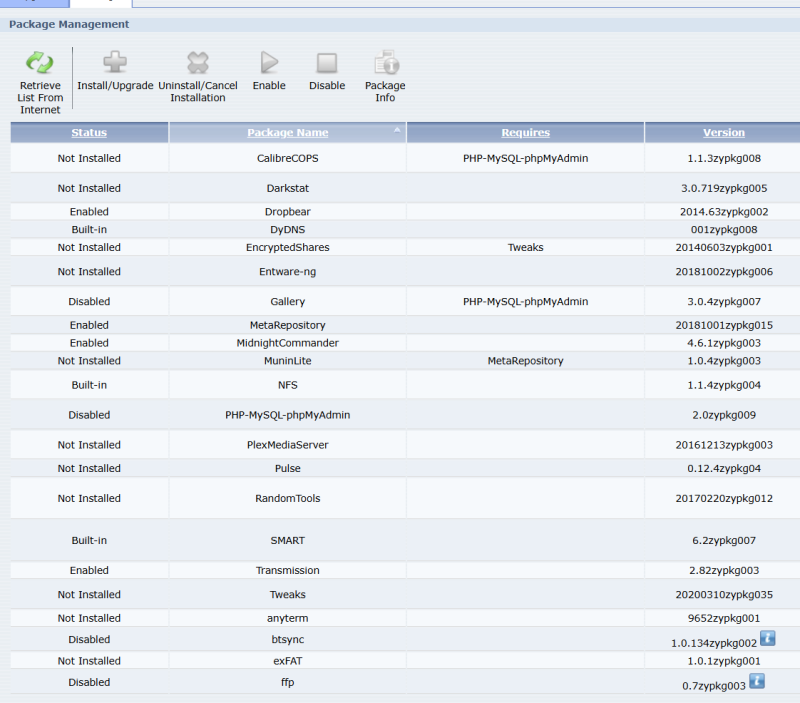The width and height of the screenshot is (800, 703).
Task: Click version 4.6.1zypkg003 cell
Action: [723, 343]
